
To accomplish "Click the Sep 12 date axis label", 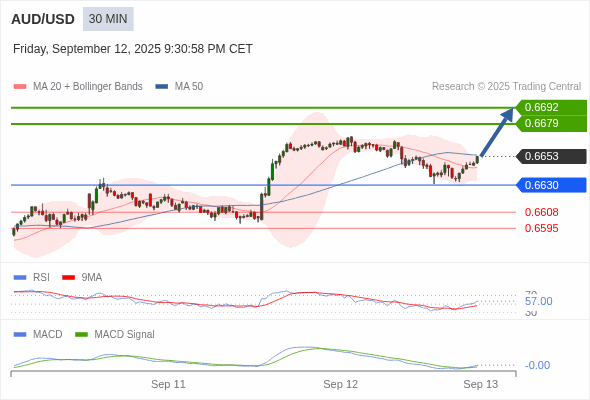I will click(x=341, y=384).
